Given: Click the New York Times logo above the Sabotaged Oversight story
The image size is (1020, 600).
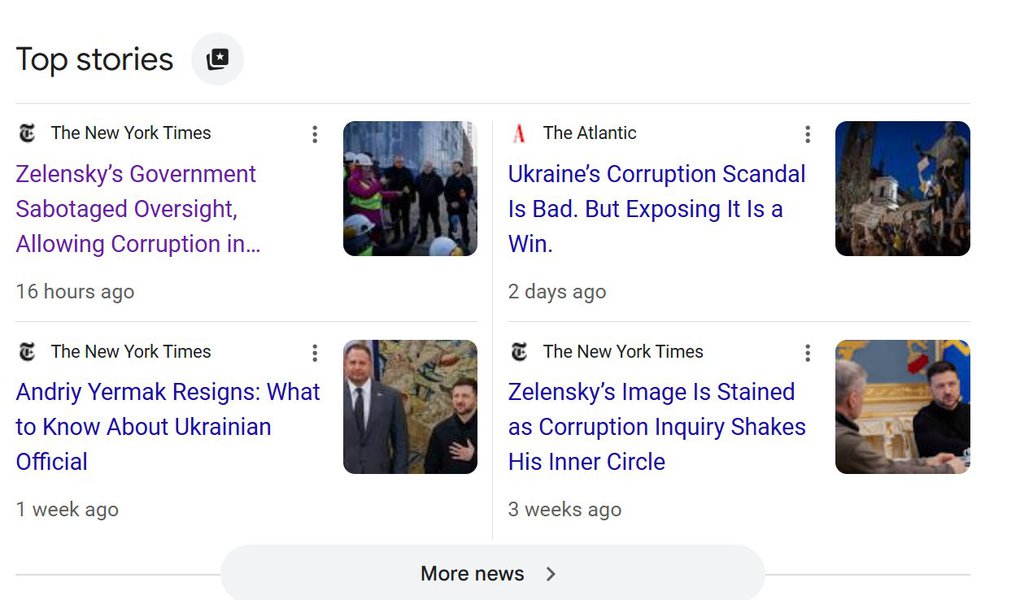Looking at the screenshot, I should (27, 133).
